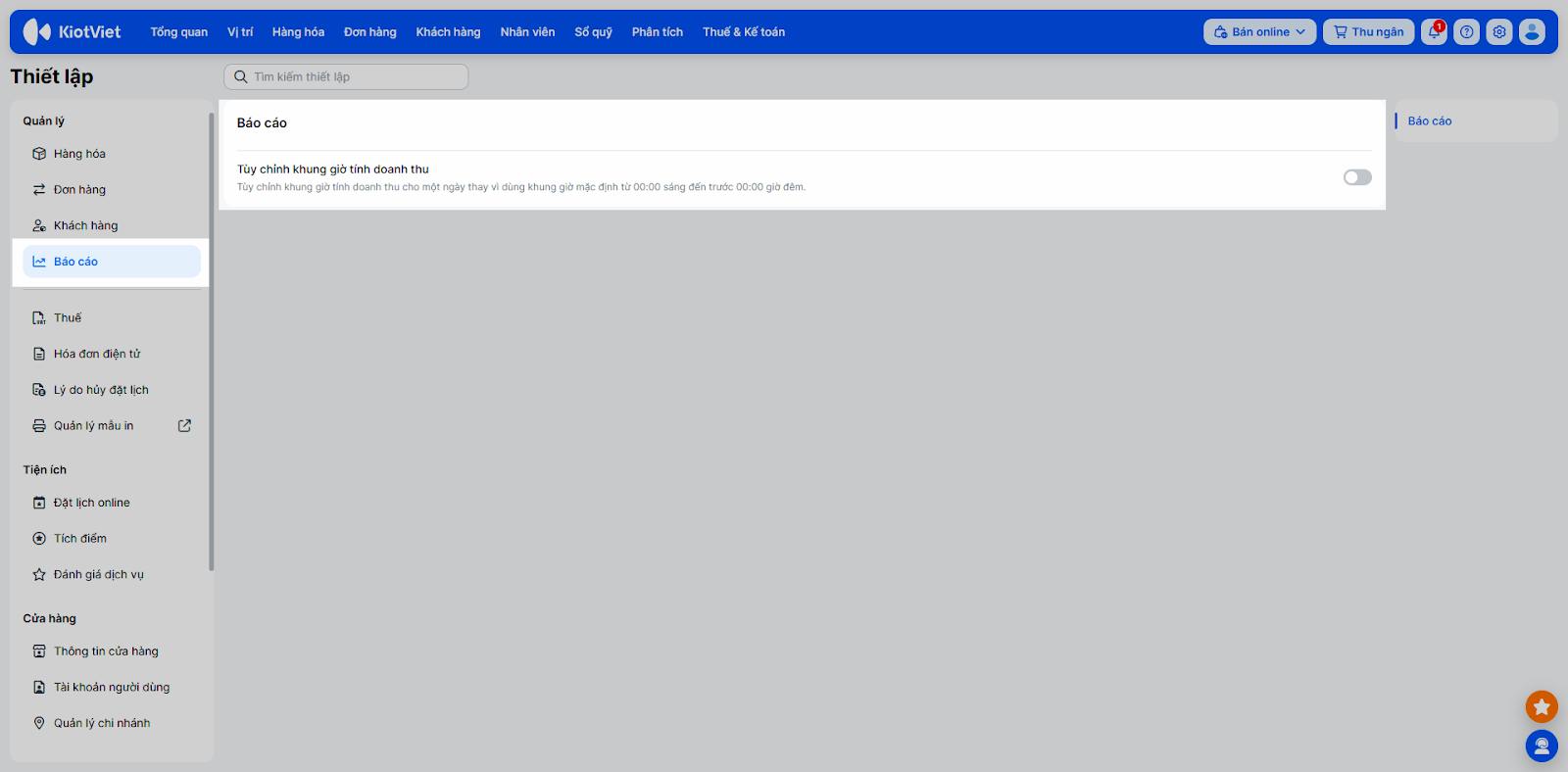This screenshot has width=1568, height=772.
Task: Click the Tìm kiếm thiết lập search field
Action: tap(346, 76)
